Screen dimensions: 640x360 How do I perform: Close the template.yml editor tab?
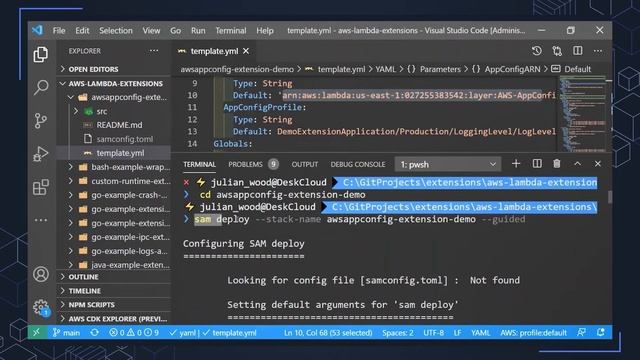[x=246, y=51]
